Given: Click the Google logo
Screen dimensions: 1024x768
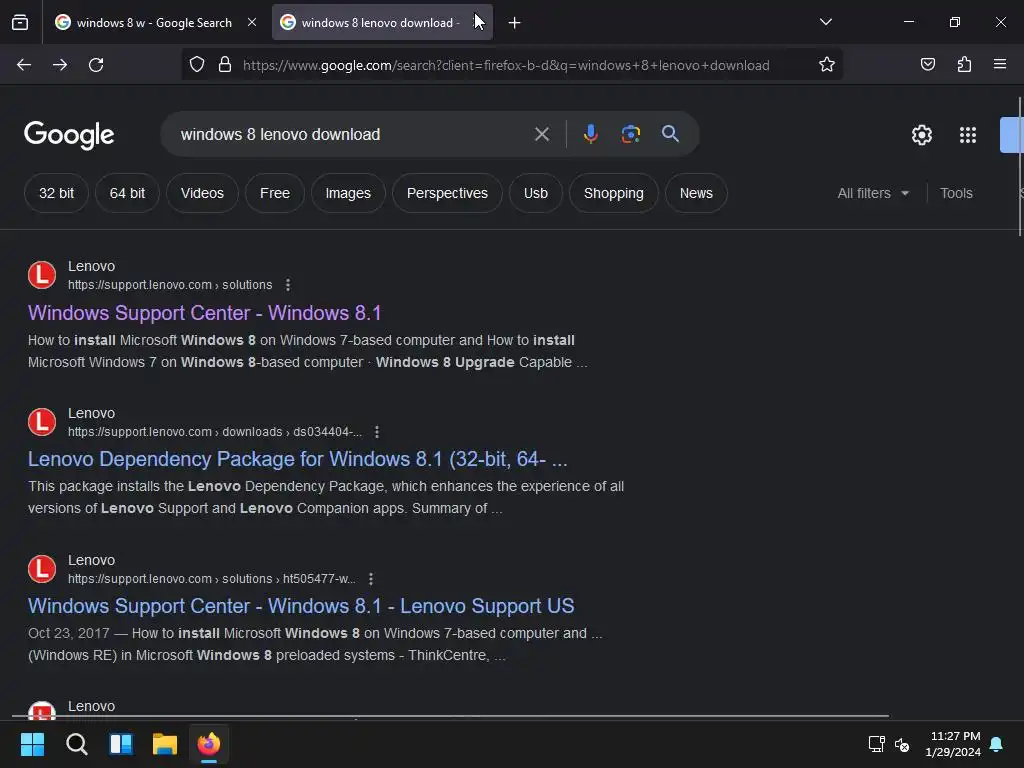Looking at the screenshot, I should tap(69, 135).
